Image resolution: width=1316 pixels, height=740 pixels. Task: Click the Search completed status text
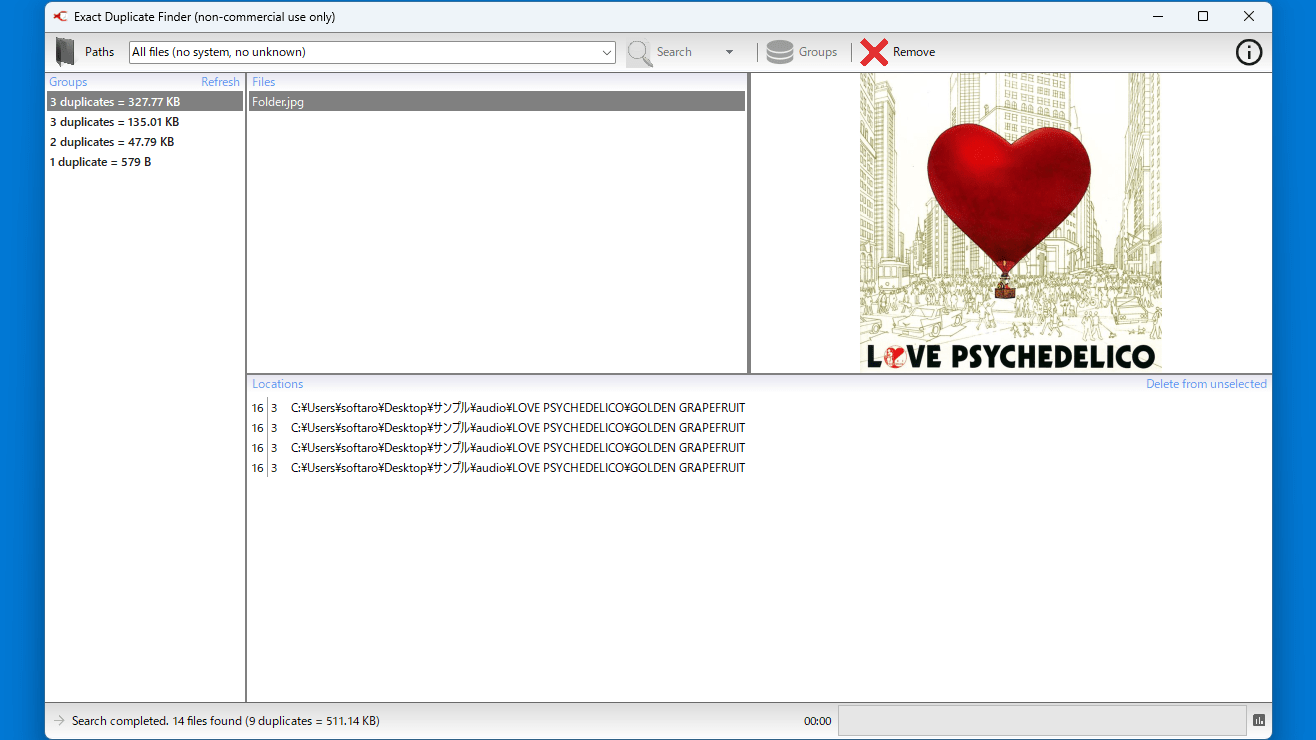click(x=225, y=720)
